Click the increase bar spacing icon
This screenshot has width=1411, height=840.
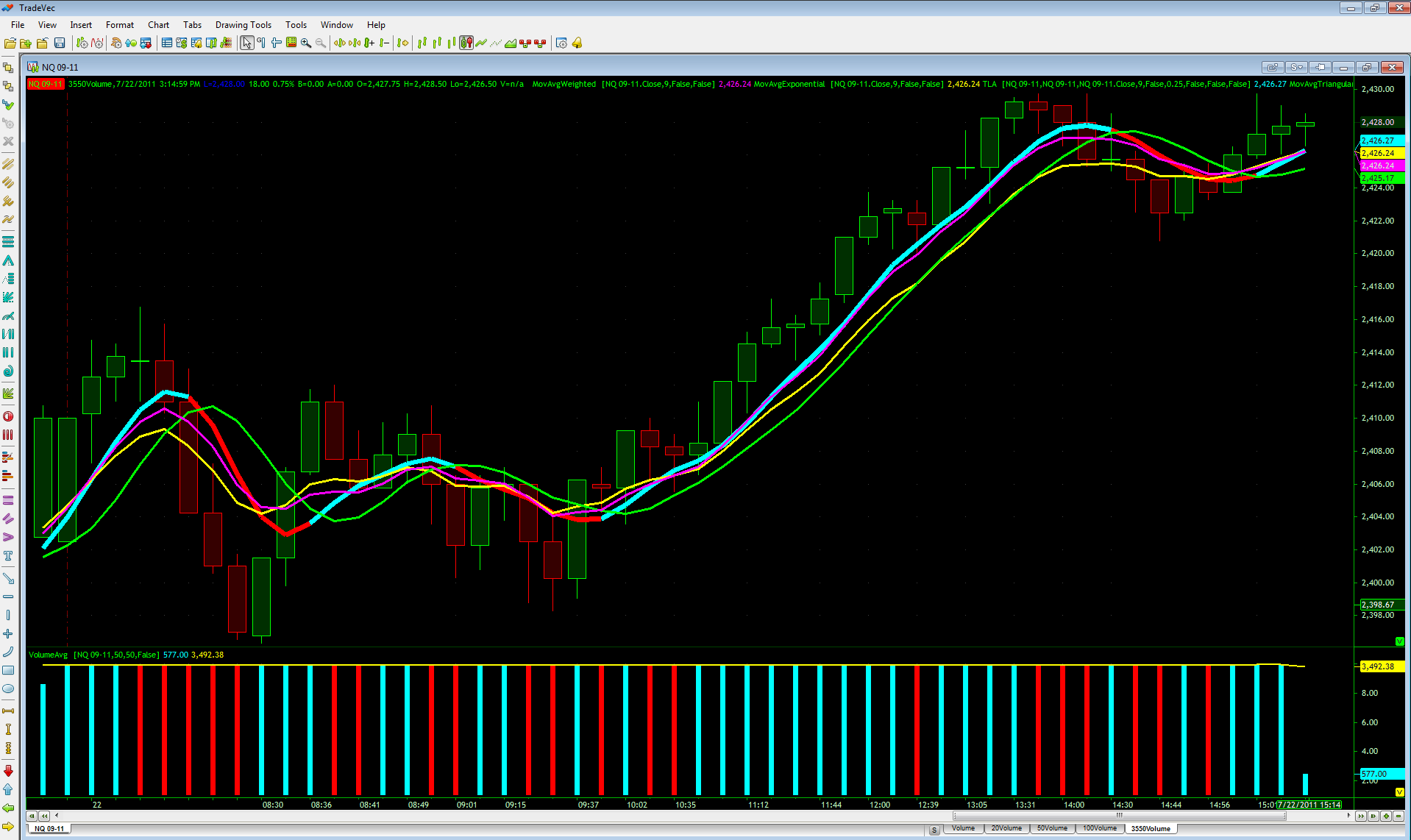tap(339, 43)
